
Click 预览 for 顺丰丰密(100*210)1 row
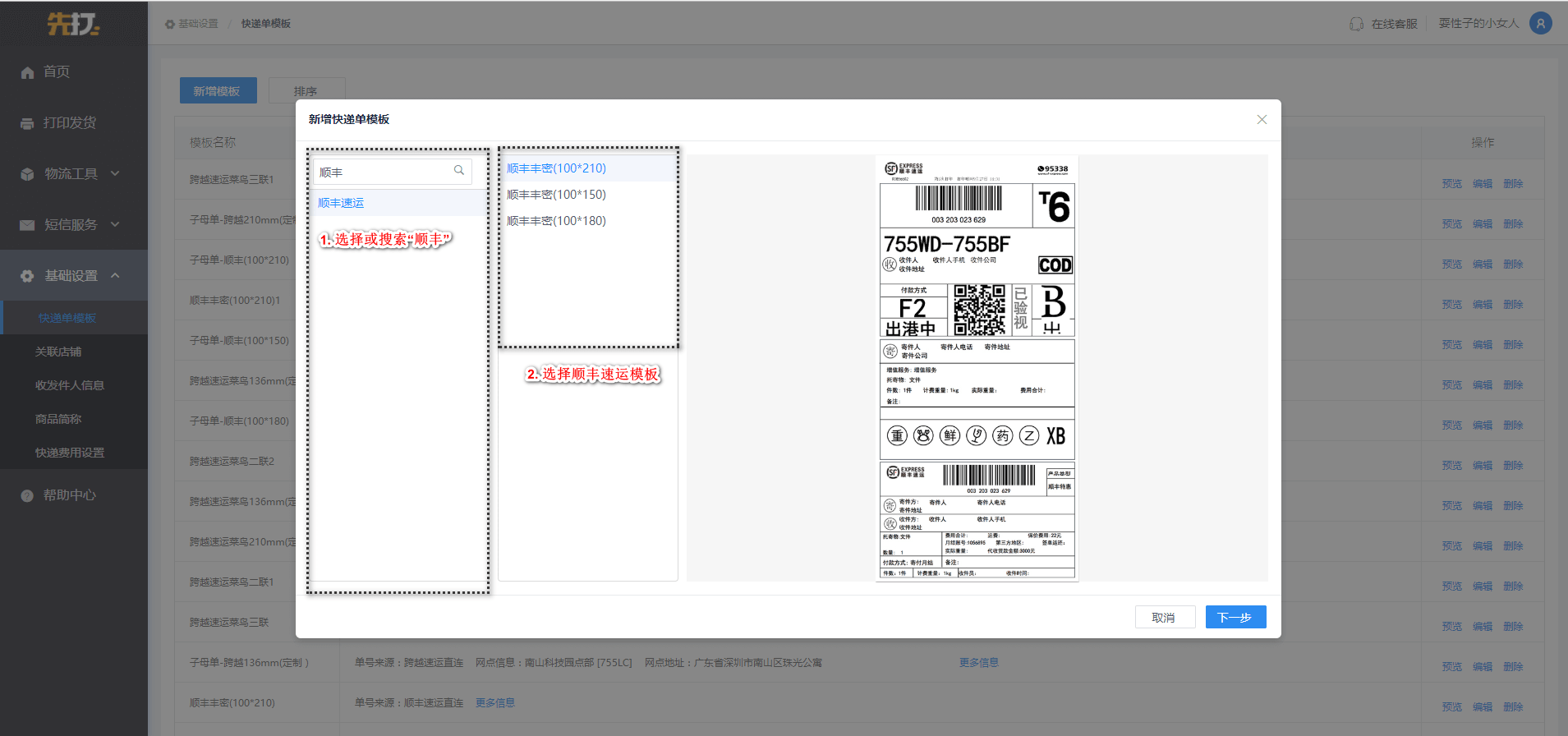(x=1451, y=304)
